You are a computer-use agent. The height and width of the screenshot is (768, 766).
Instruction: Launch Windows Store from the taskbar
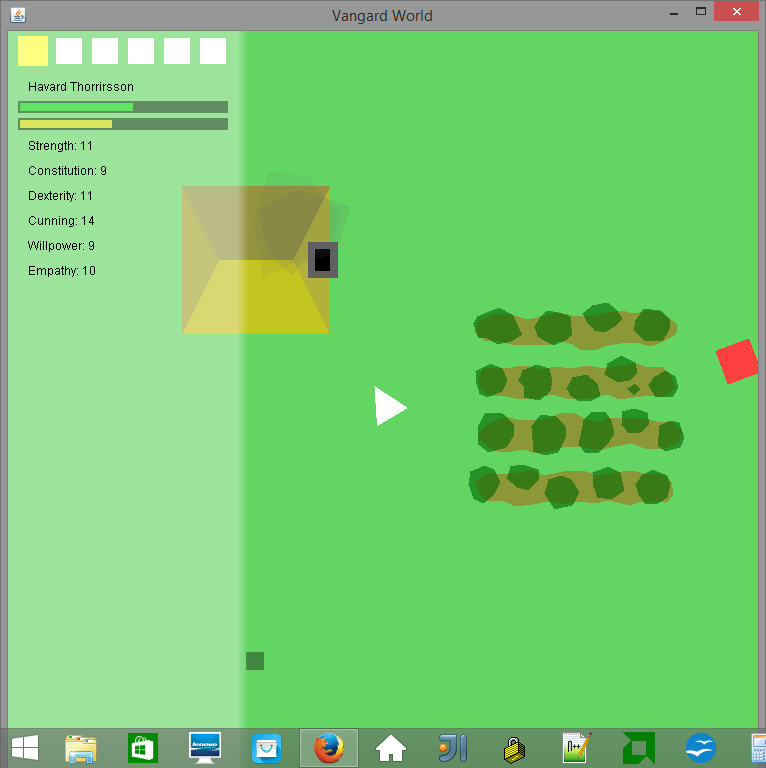coord(142,747)
